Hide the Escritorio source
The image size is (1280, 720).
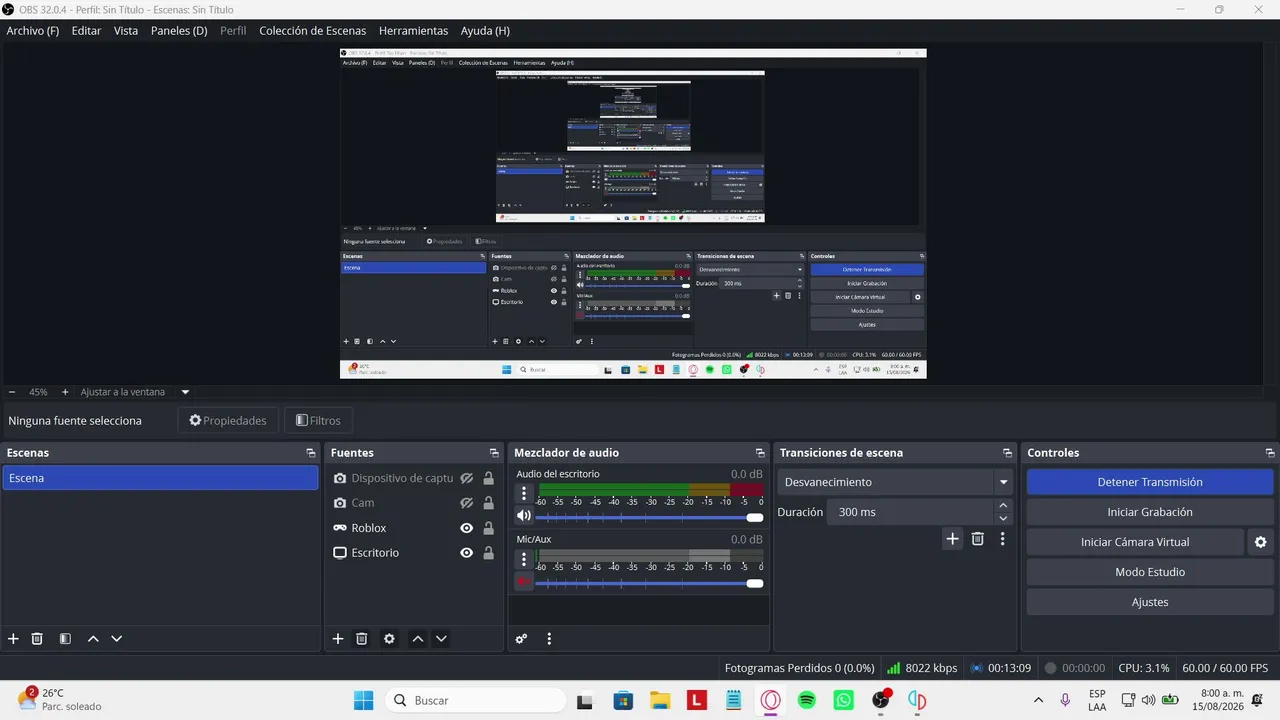466,553
